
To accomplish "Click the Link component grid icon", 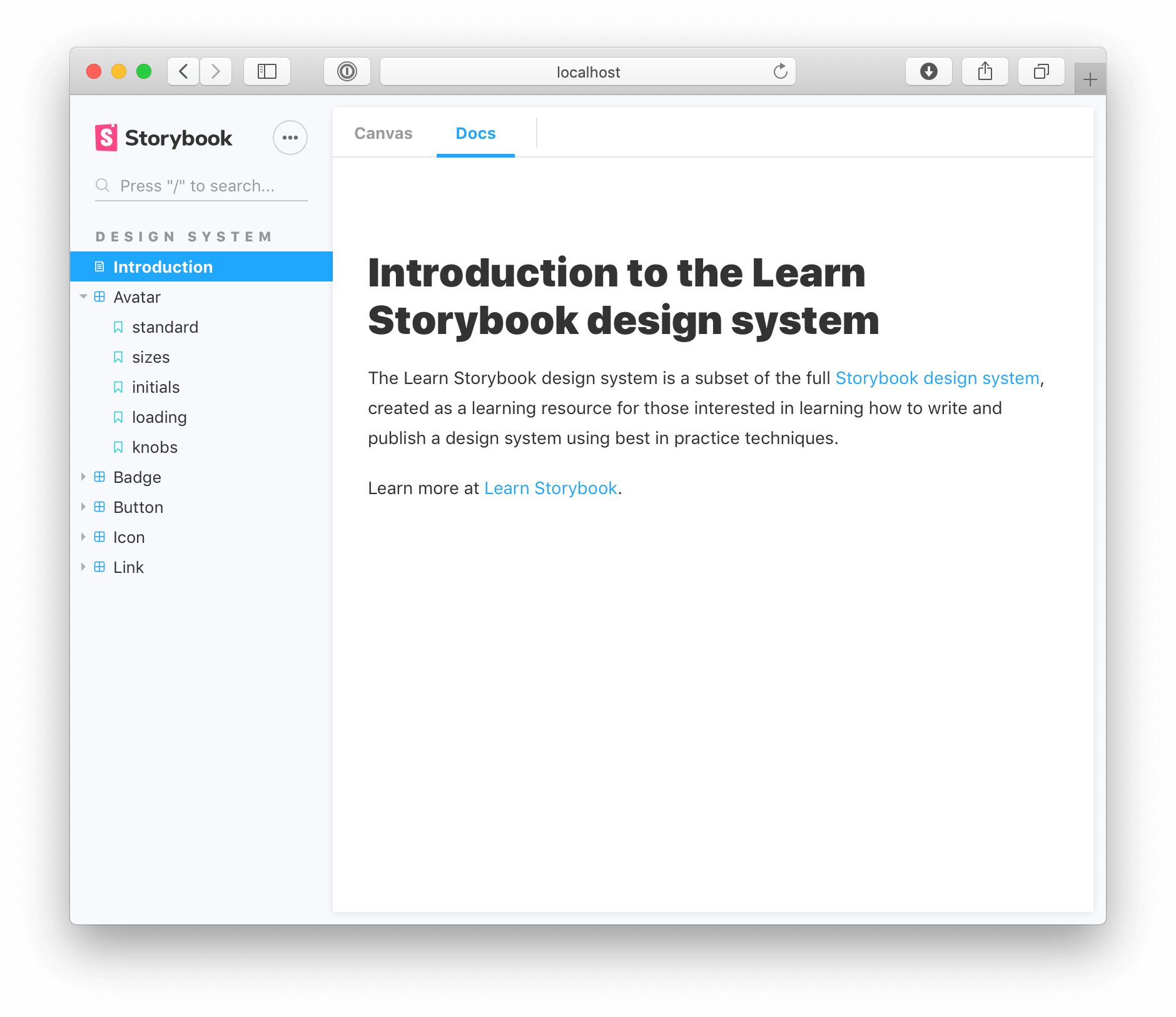I will 99,567.
